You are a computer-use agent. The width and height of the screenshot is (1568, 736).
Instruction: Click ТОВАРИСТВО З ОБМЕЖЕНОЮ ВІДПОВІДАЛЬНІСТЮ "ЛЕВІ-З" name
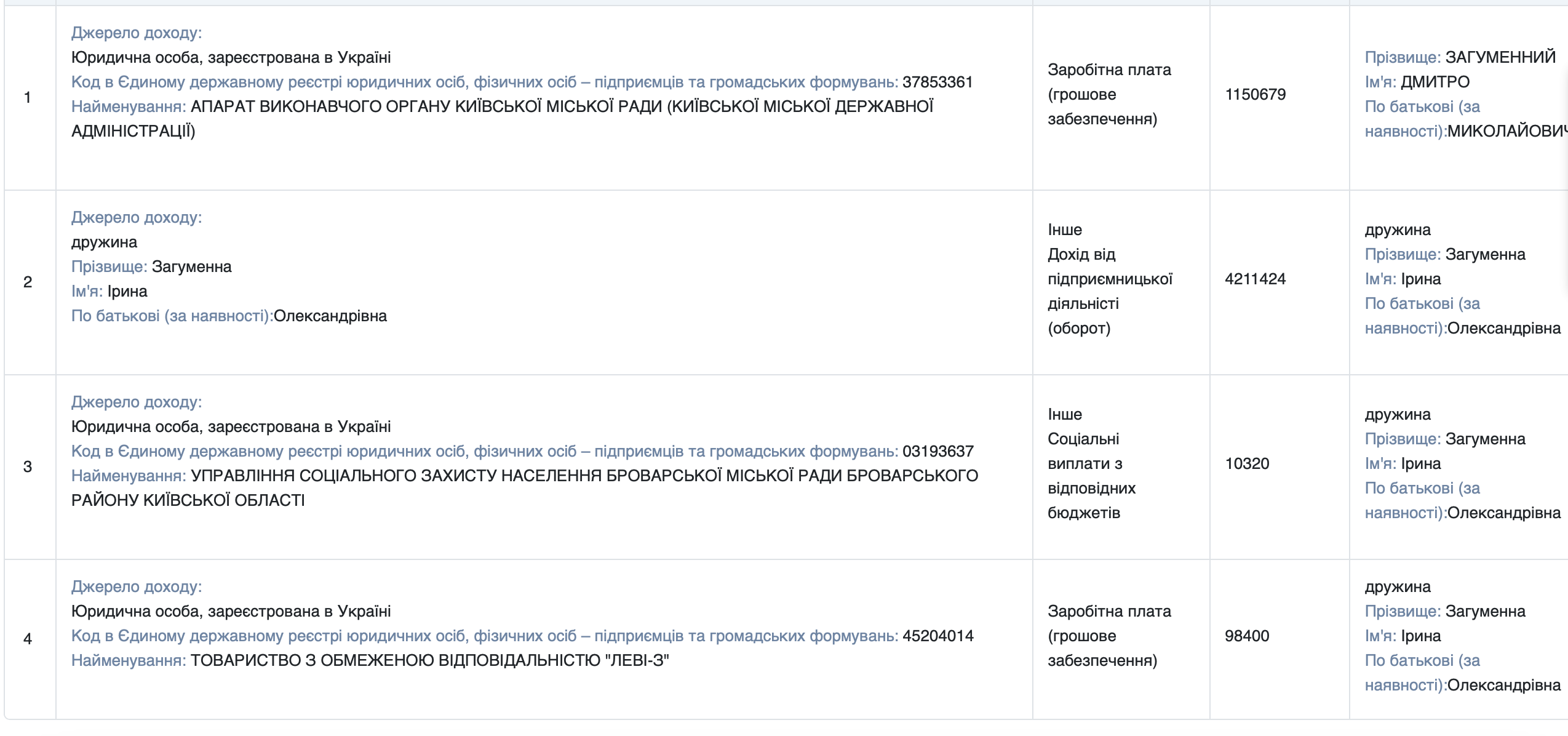[430, 660]
